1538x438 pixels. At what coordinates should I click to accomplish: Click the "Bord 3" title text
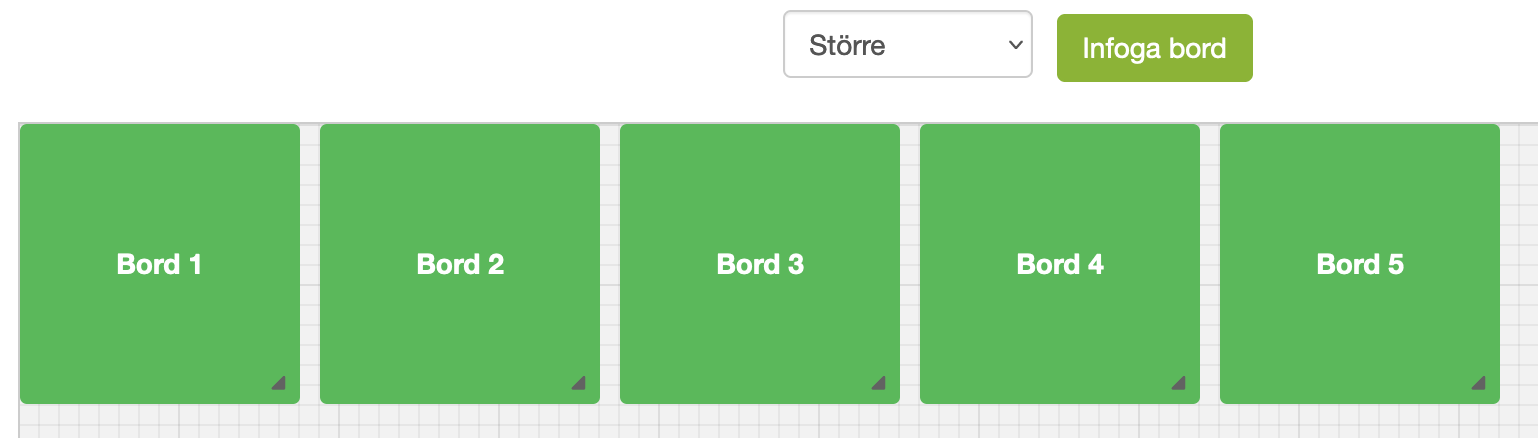point(760,264)
